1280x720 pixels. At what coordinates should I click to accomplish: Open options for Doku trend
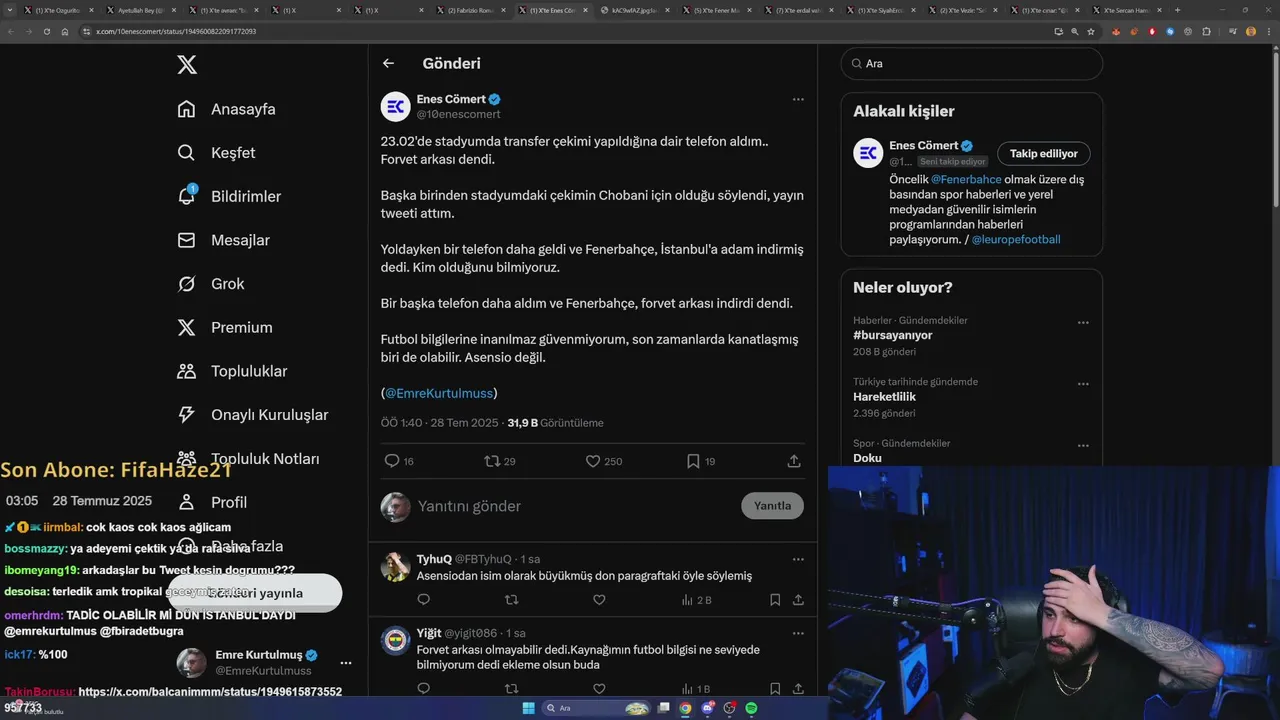(x=1083, y=445)
